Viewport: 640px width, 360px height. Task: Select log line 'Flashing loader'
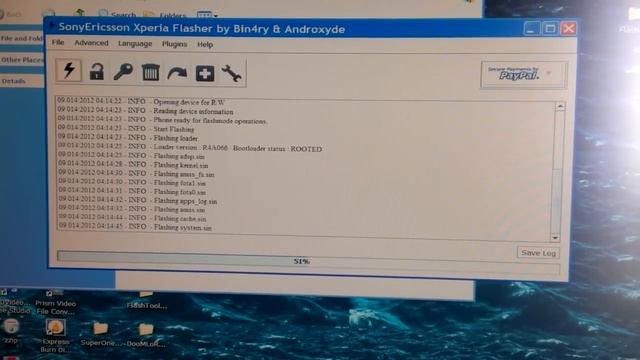click(128, 138)
